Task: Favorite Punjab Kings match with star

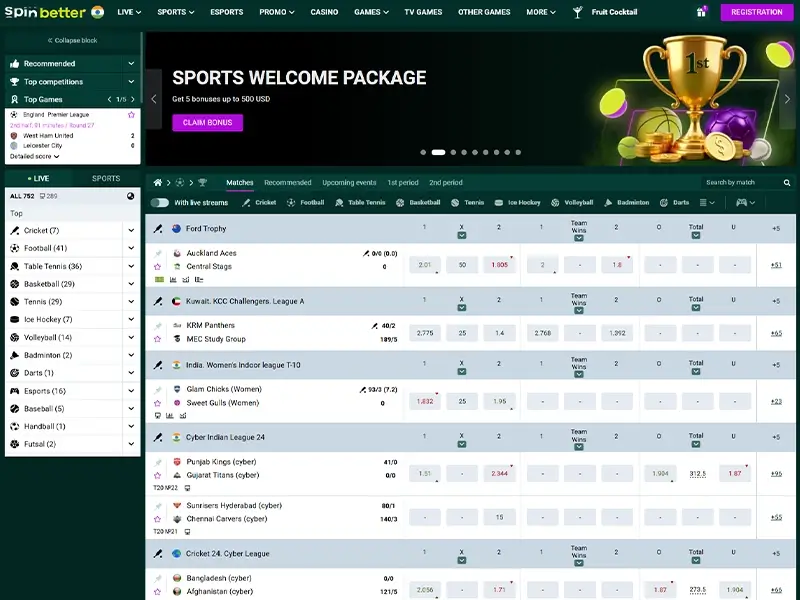Action: coord(158,476)
